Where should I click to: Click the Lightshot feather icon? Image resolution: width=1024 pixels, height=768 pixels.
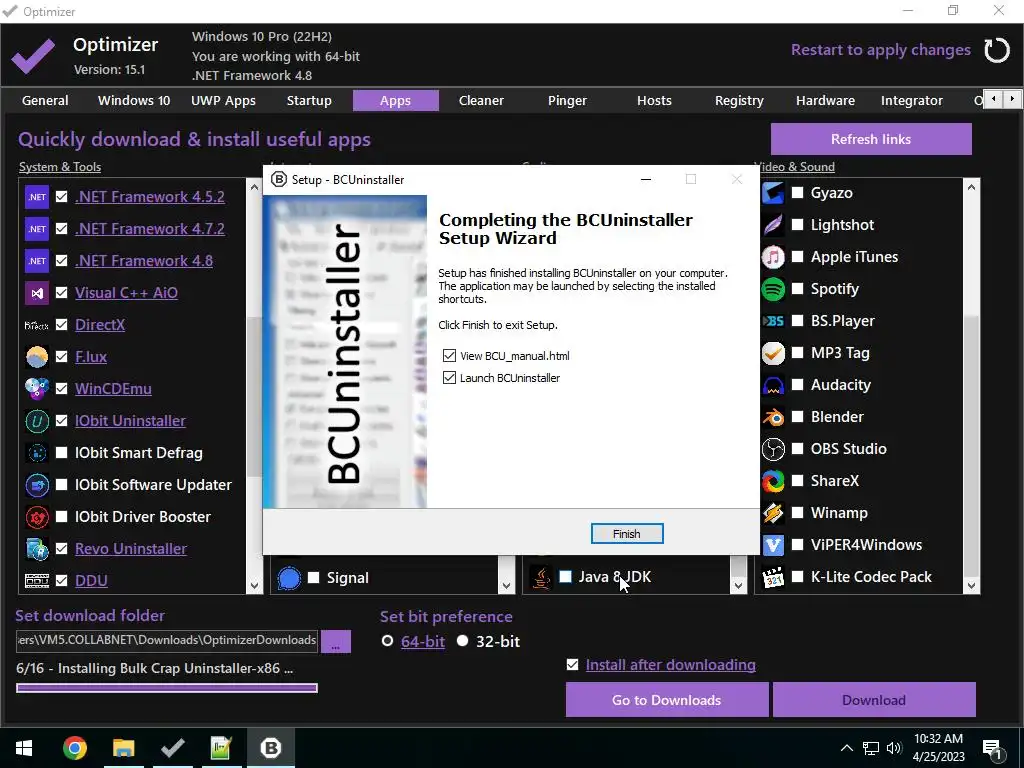point(773,225)
